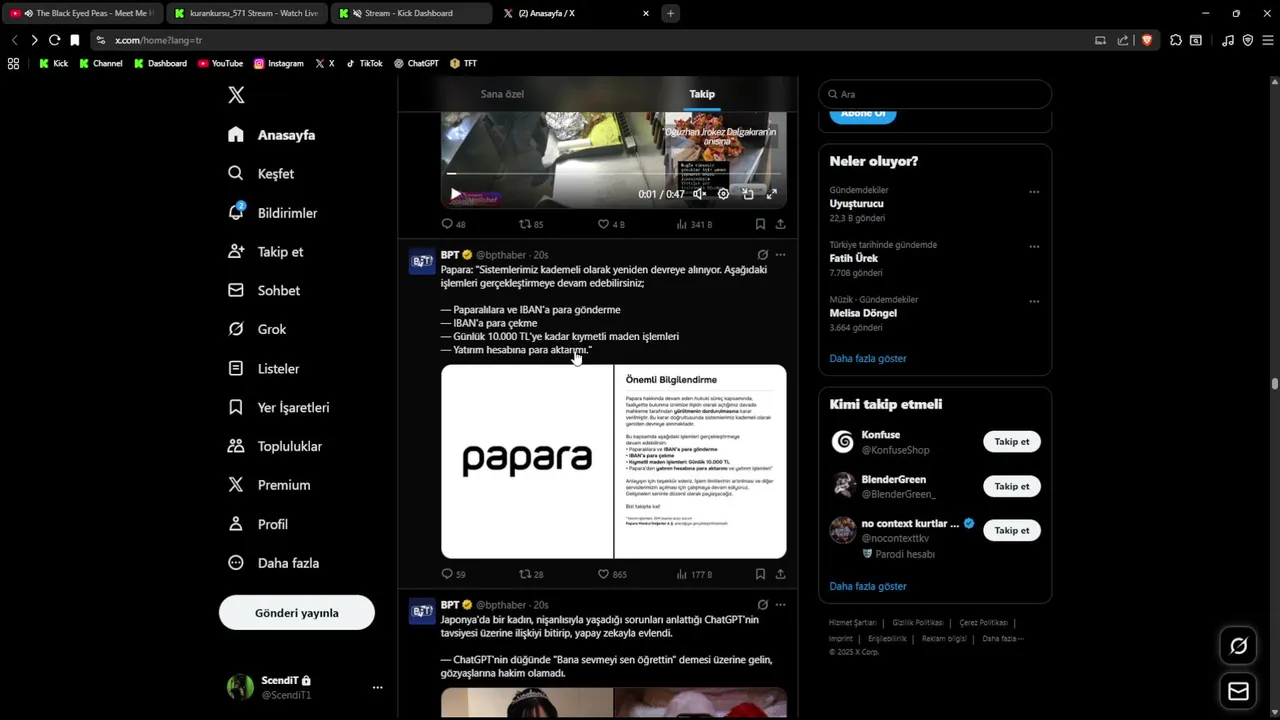Open Papara image thumbnail
Image resolution: width=1280 pixels, height=720 pixels.
[x=527, y=461]
